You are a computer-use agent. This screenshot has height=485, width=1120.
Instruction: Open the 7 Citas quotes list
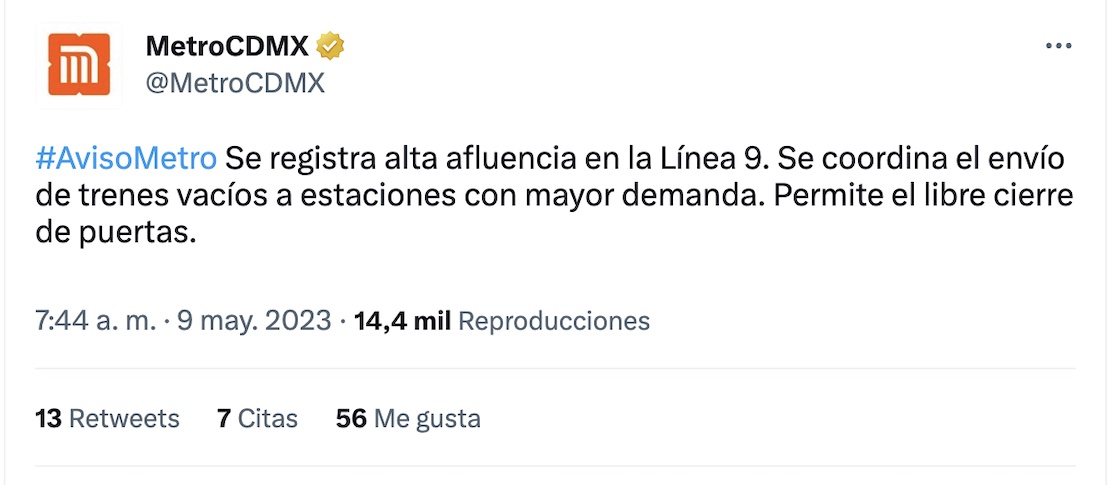[x=257, y=418]
